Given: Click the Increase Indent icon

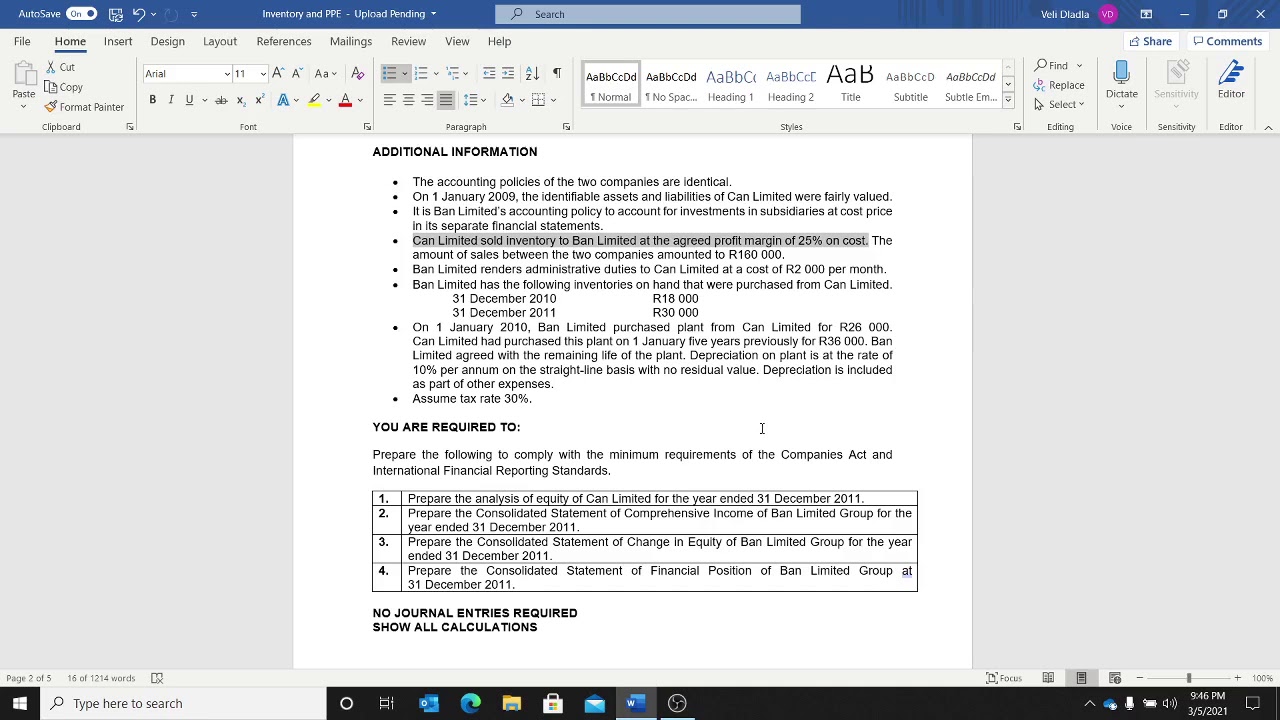Looking at the screenshot, I should (508, 74).
